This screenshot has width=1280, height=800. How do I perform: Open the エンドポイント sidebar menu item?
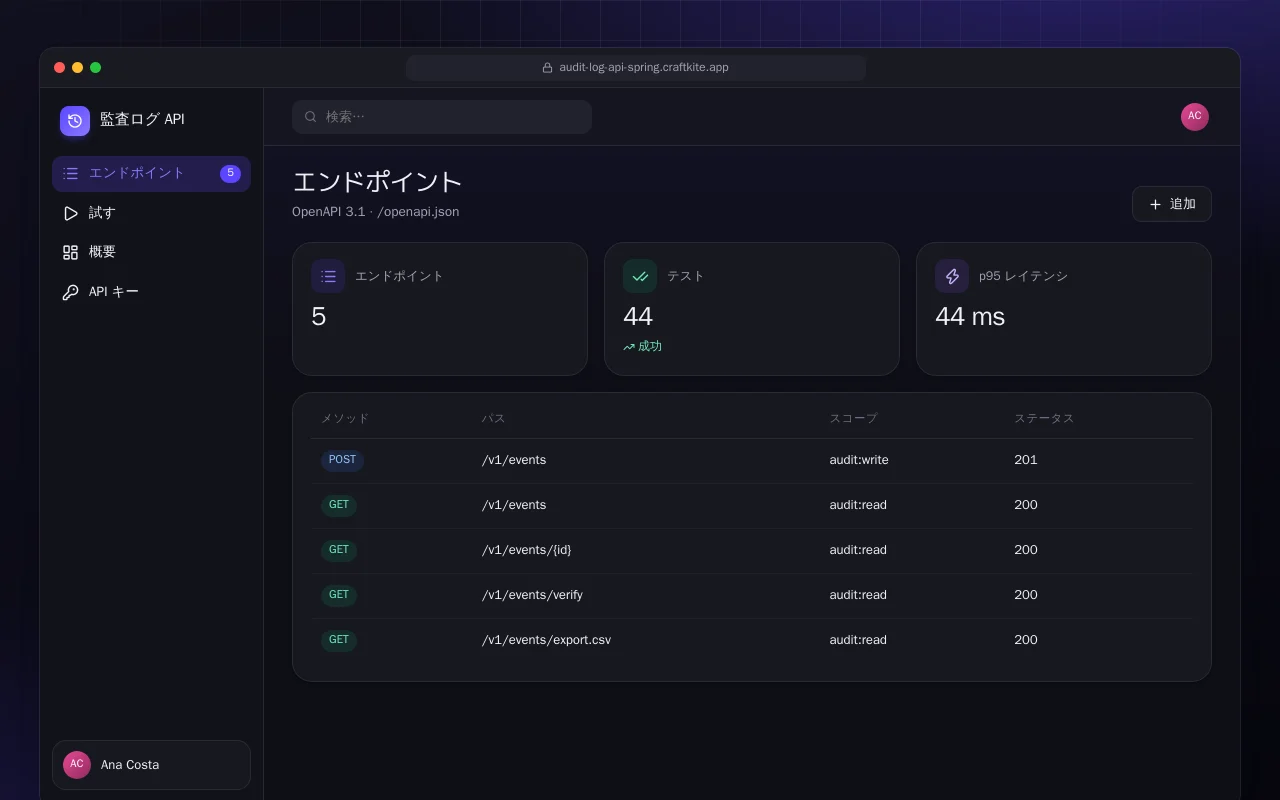[x=151, y=174]
